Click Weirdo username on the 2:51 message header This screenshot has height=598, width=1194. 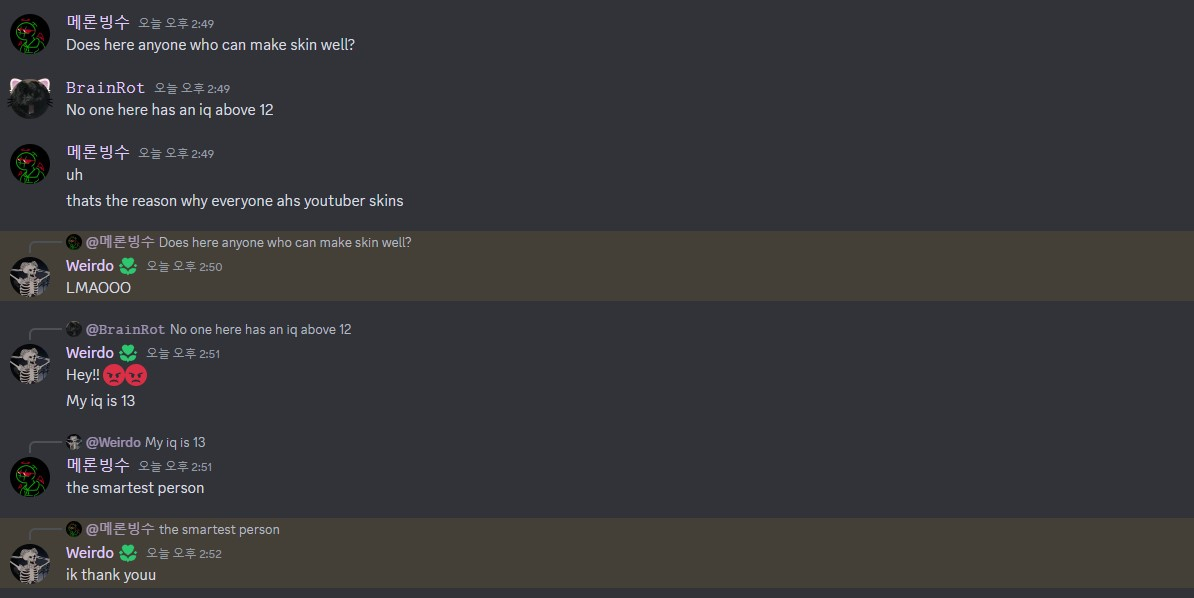[89, 353]
